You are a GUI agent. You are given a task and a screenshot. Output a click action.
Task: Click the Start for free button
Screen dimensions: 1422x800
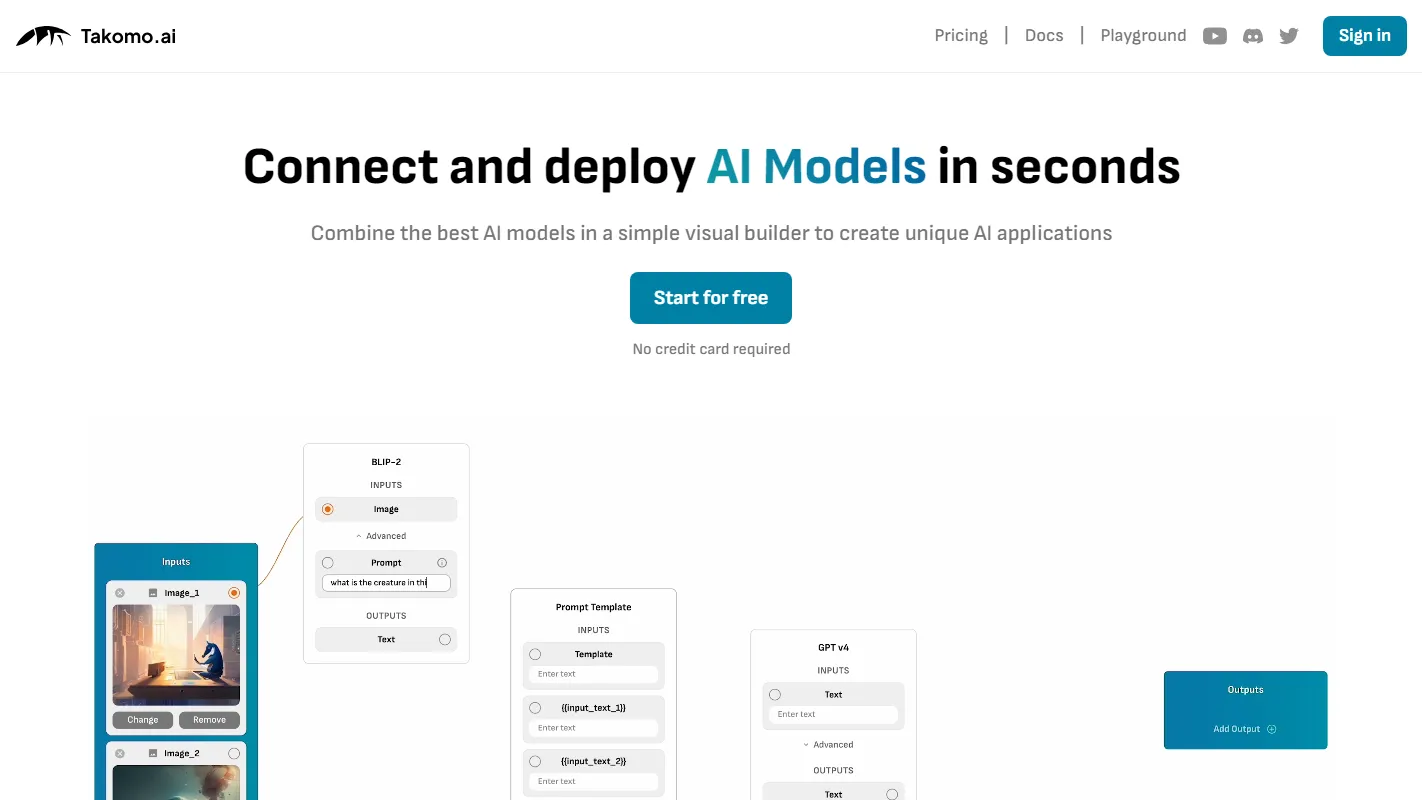pyautogui.click(x=710, y=297)
